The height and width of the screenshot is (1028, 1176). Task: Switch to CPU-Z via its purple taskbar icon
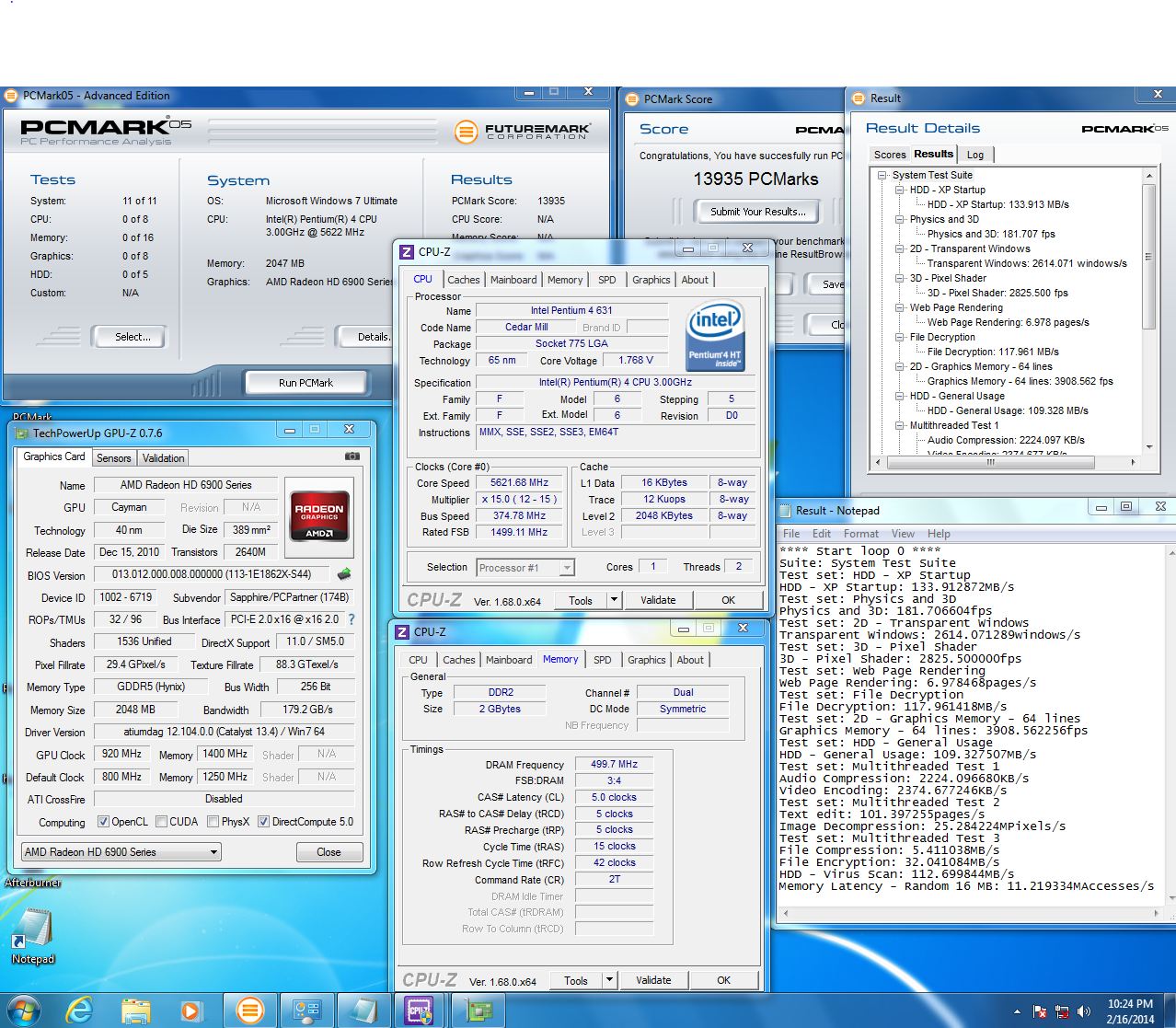click(419, 1011)
